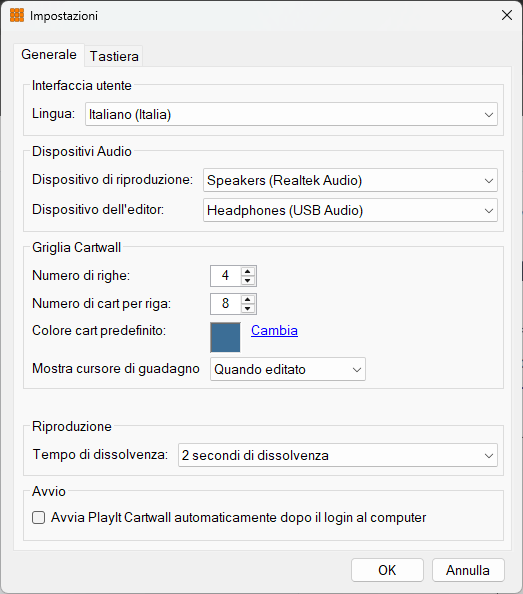Click the "Interfaccia utente" group heading
523x594 pixels.
click(x=82, y=85)
